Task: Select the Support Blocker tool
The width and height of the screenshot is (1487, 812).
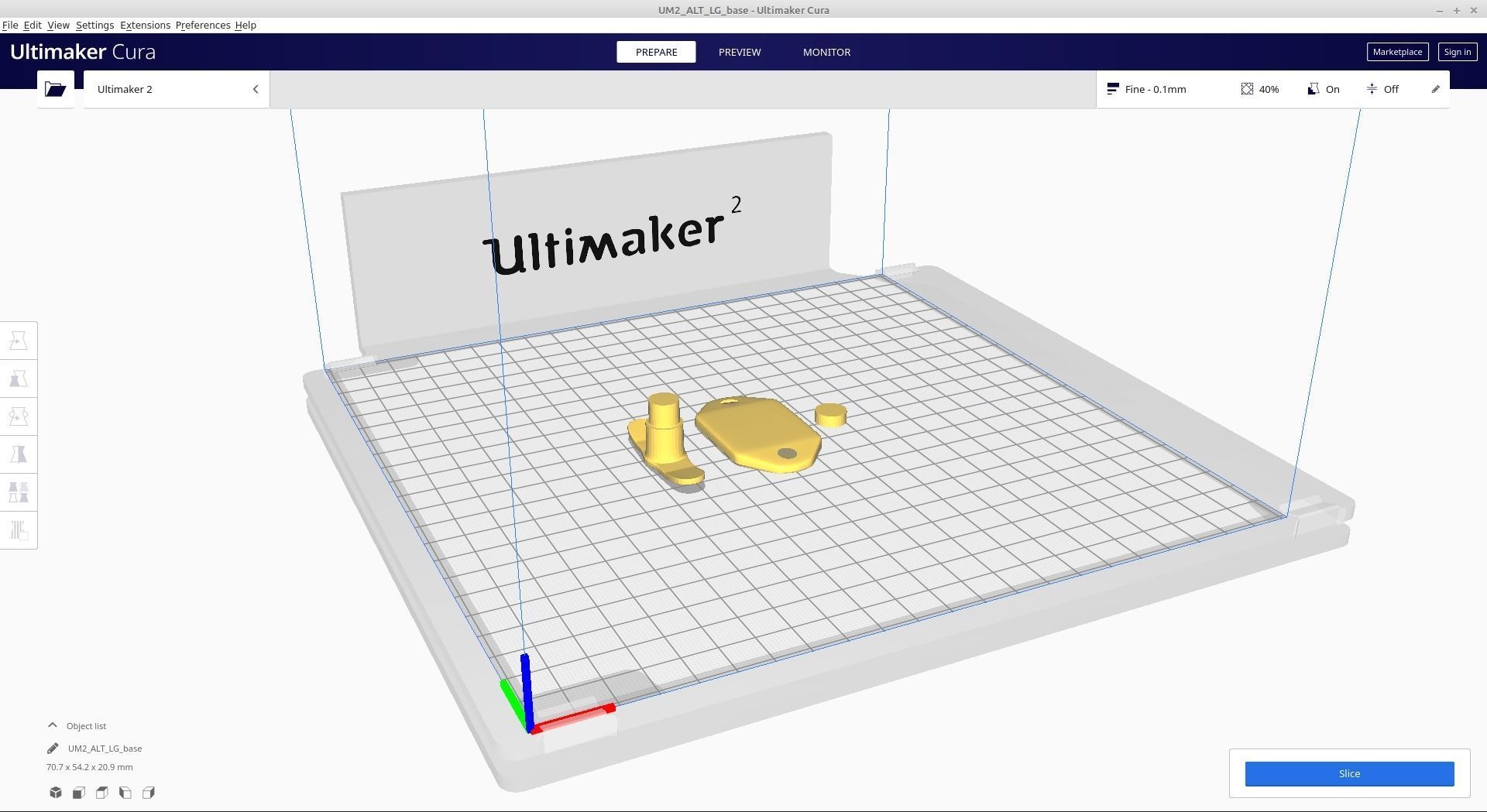Action: tap(19, 530)
